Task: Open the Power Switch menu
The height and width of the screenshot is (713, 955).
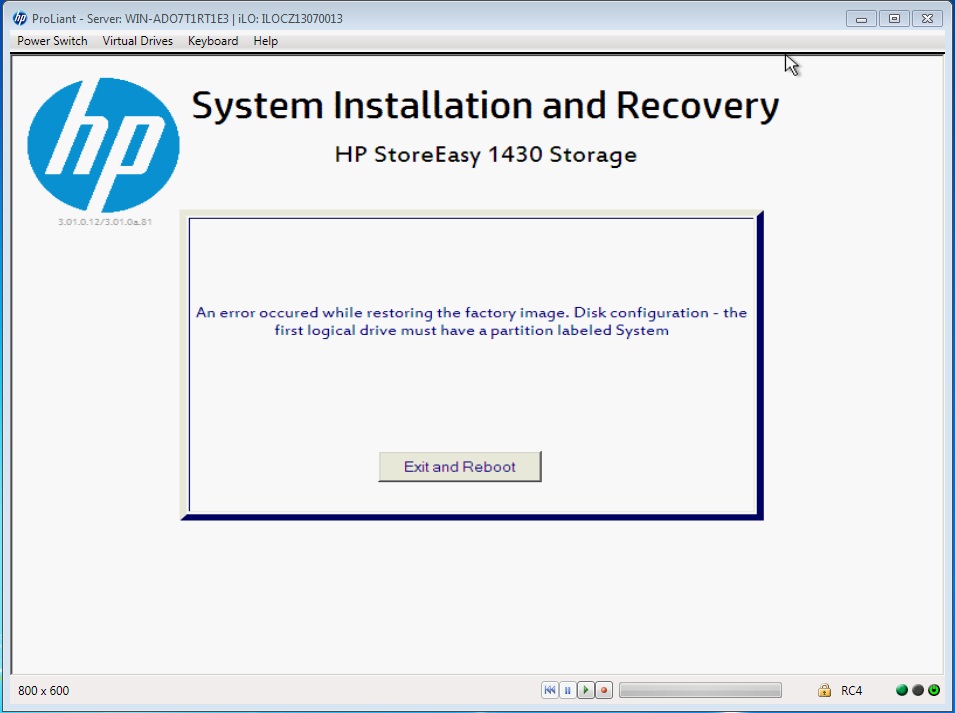Action: (x=52, y=41)
